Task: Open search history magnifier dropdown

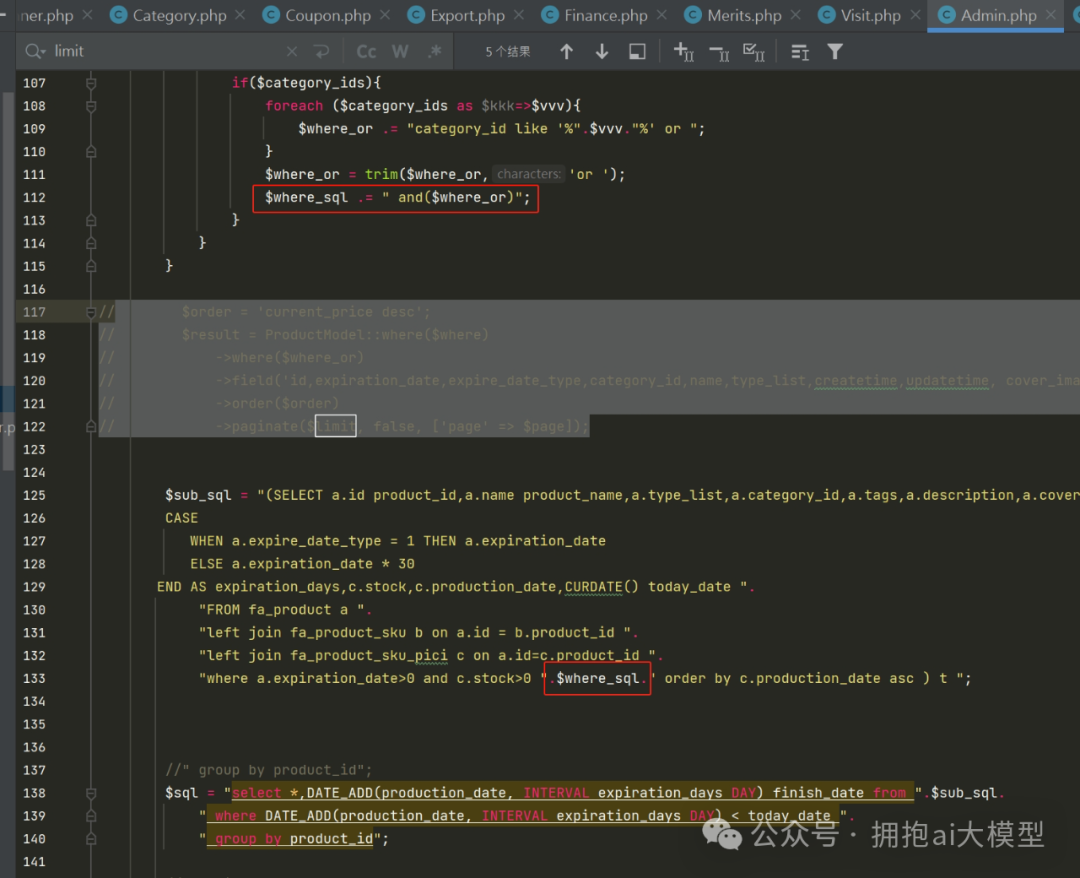Action: click(x=36, y=51)
